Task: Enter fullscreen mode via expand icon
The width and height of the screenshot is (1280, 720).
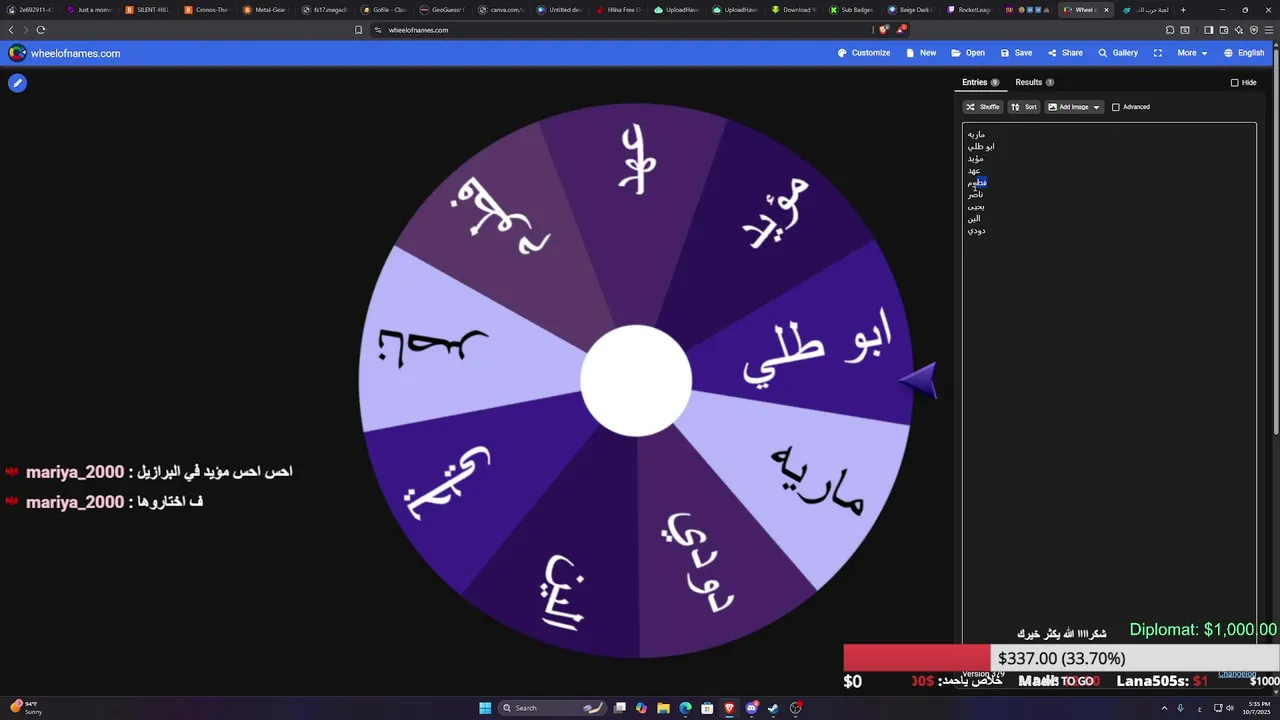Action: pyautogui.click(x=1158, y=53)
